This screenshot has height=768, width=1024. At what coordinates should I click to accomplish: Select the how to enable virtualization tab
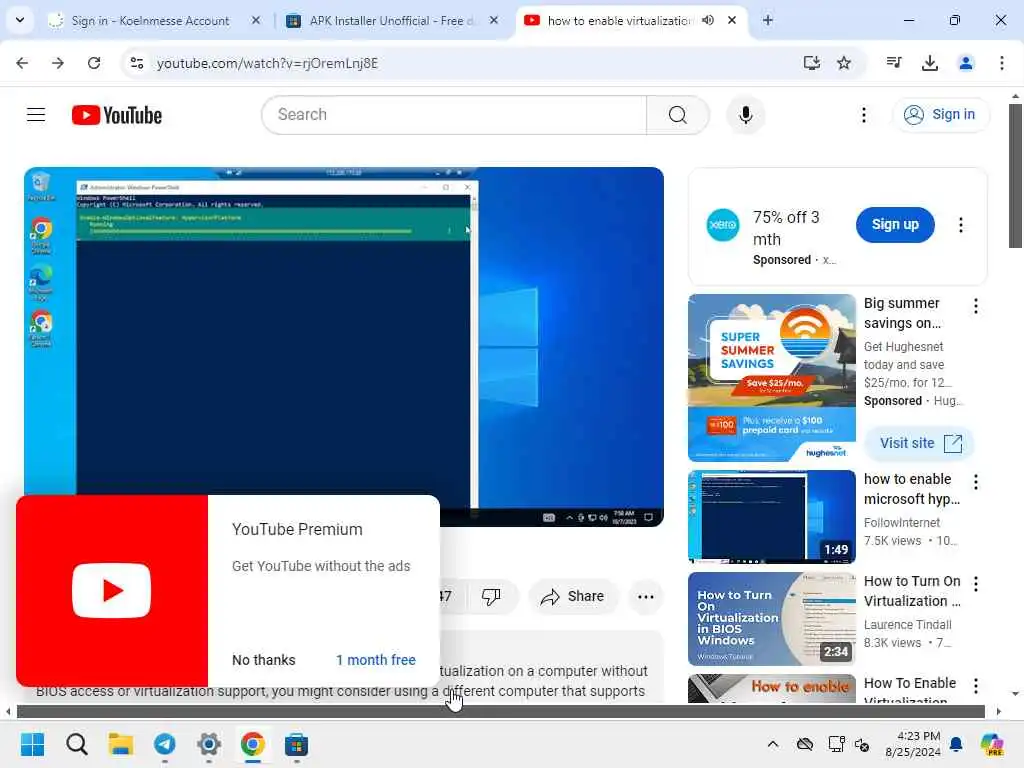click(618, 21)
